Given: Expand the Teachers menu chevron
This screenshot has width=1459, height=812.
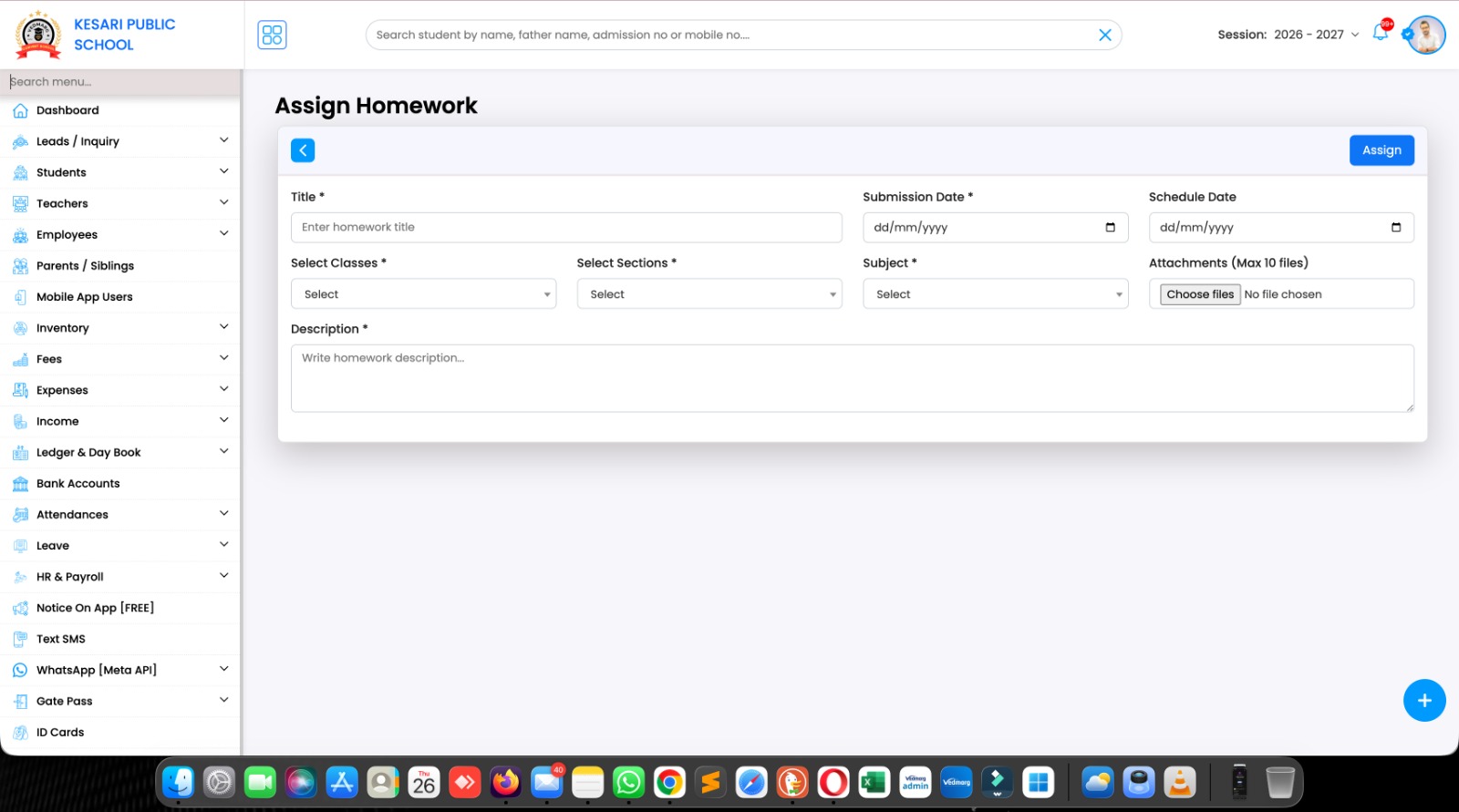Looking at the screenshot, I should 223,202.
